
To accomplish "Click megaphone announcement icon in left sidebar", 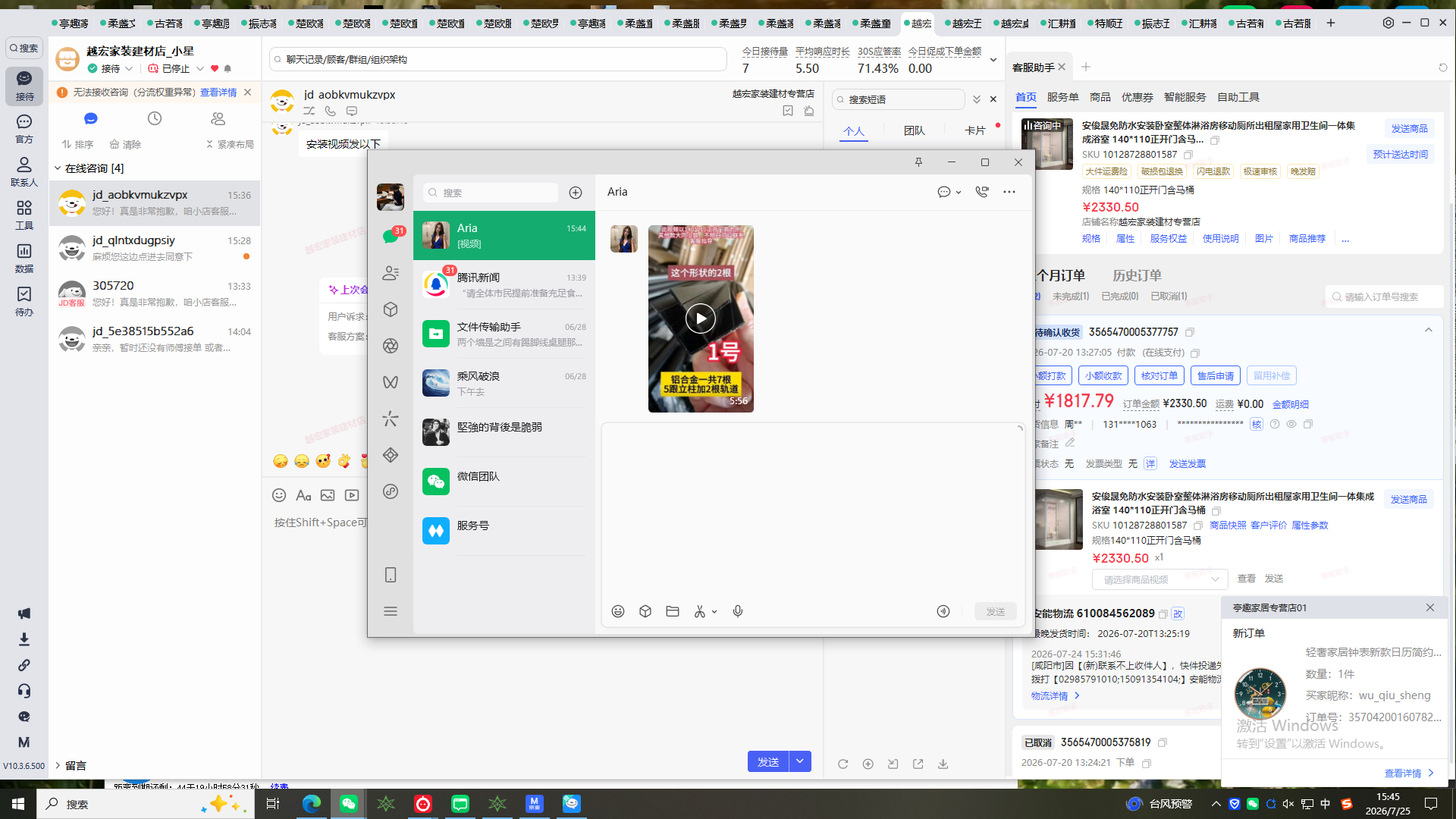I will coord(24,613).
